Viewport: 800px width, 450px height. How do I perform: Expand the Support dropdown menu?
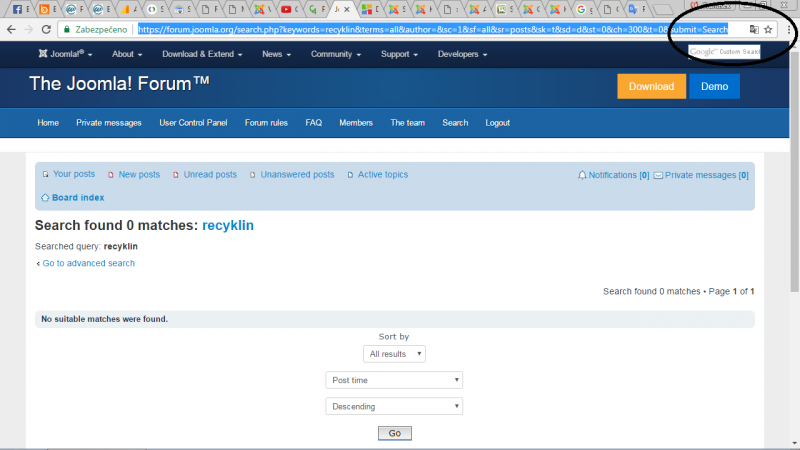coord(399,54)
